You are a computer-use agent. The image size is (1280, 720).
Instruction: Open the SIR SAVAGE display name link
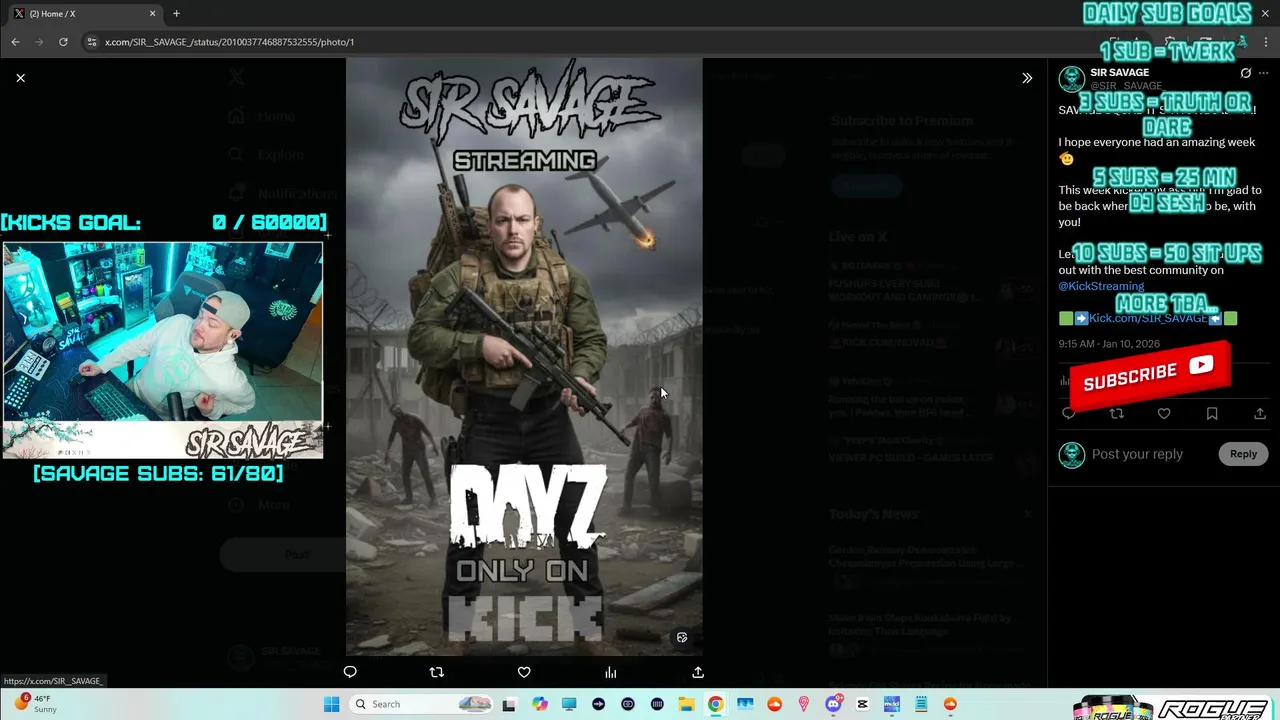coord(1119,73)
